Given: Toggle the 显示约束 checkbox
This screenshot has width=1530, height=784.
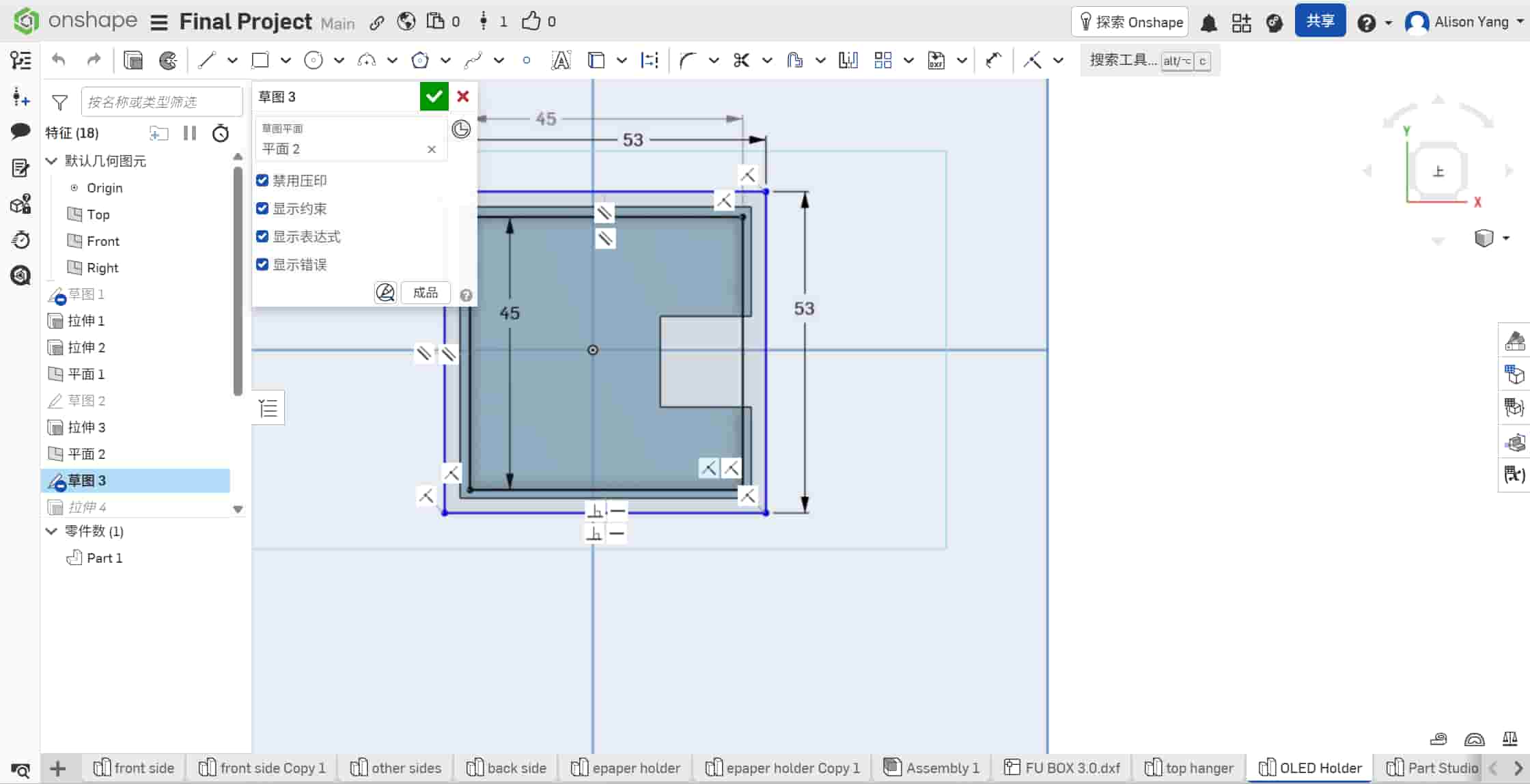Looking at the screenshot, I should (x=262, y=208).
